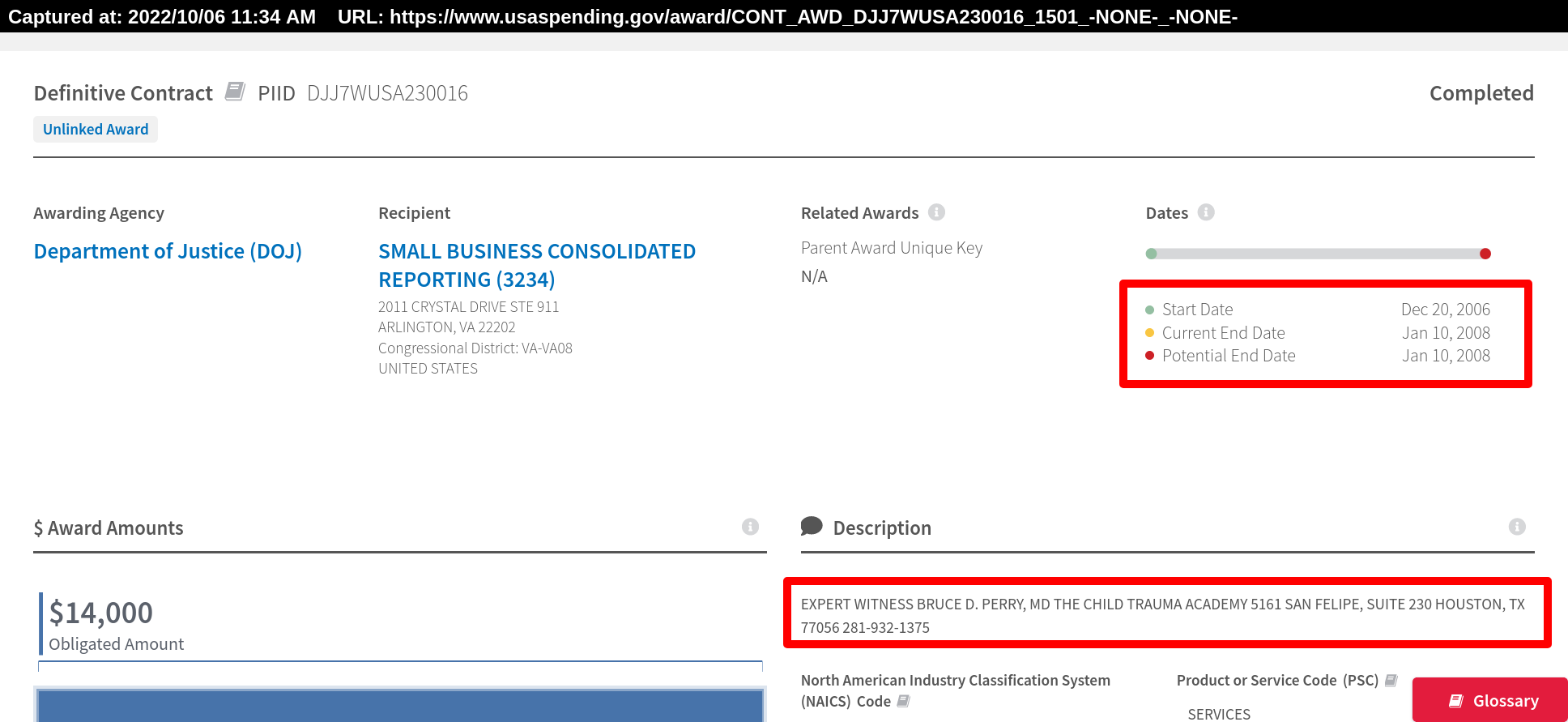
Task: Open the Award Amounts info icon
Action: (x=750, y=527)
